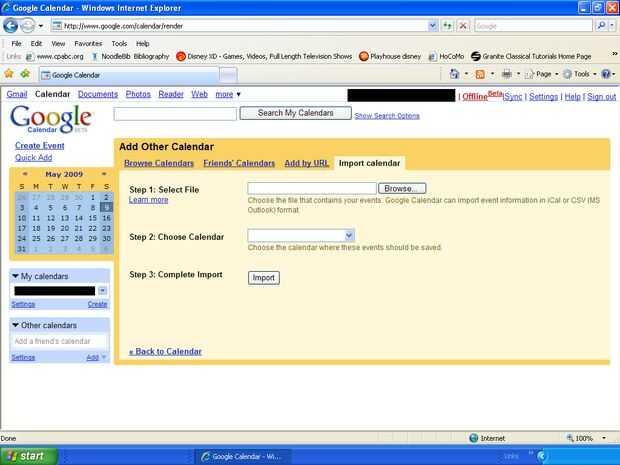This screenshot has width=620, height=465.
Task: Open the Tools gear in command bar
Action: (579, 74)
